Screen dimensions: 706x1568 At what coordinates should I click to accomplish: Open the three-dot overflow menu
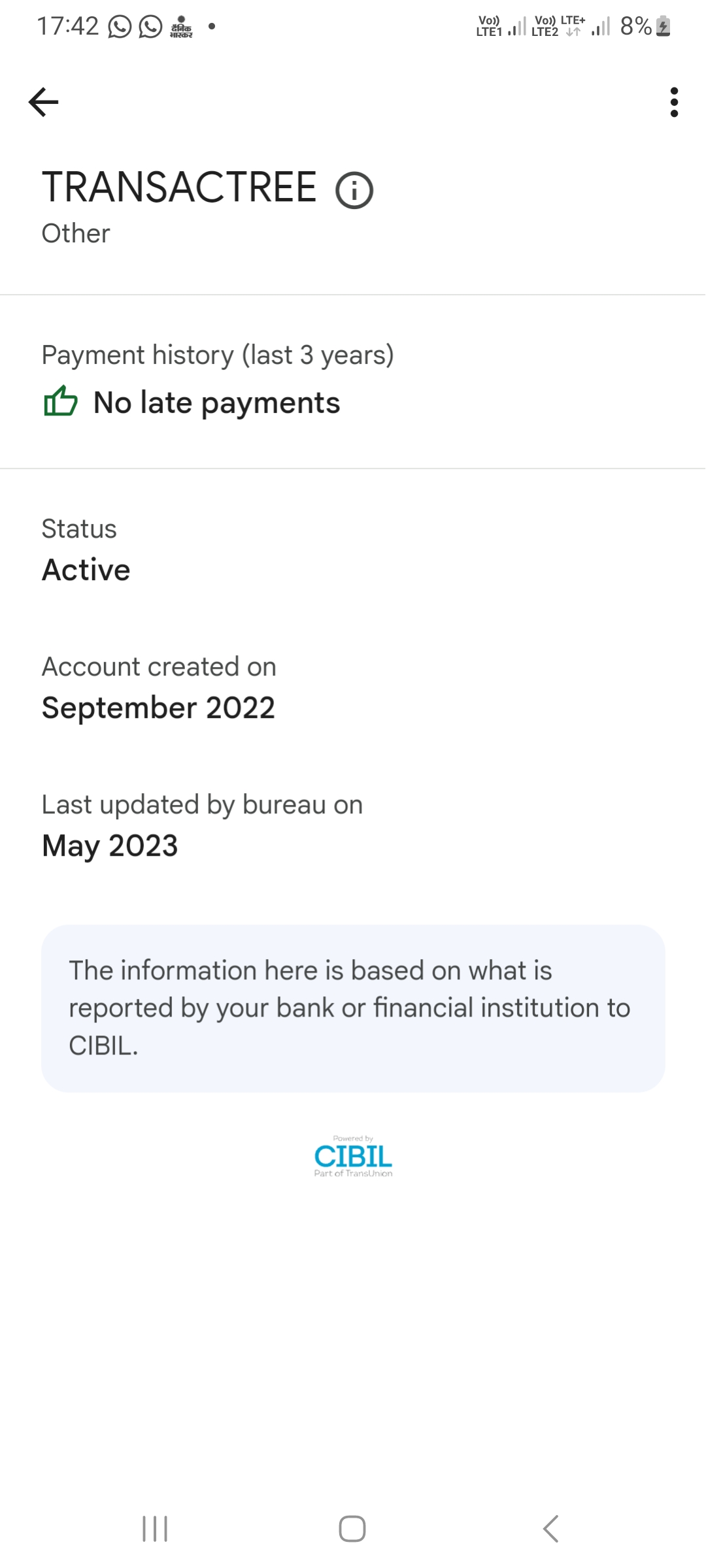click(674, 102)
